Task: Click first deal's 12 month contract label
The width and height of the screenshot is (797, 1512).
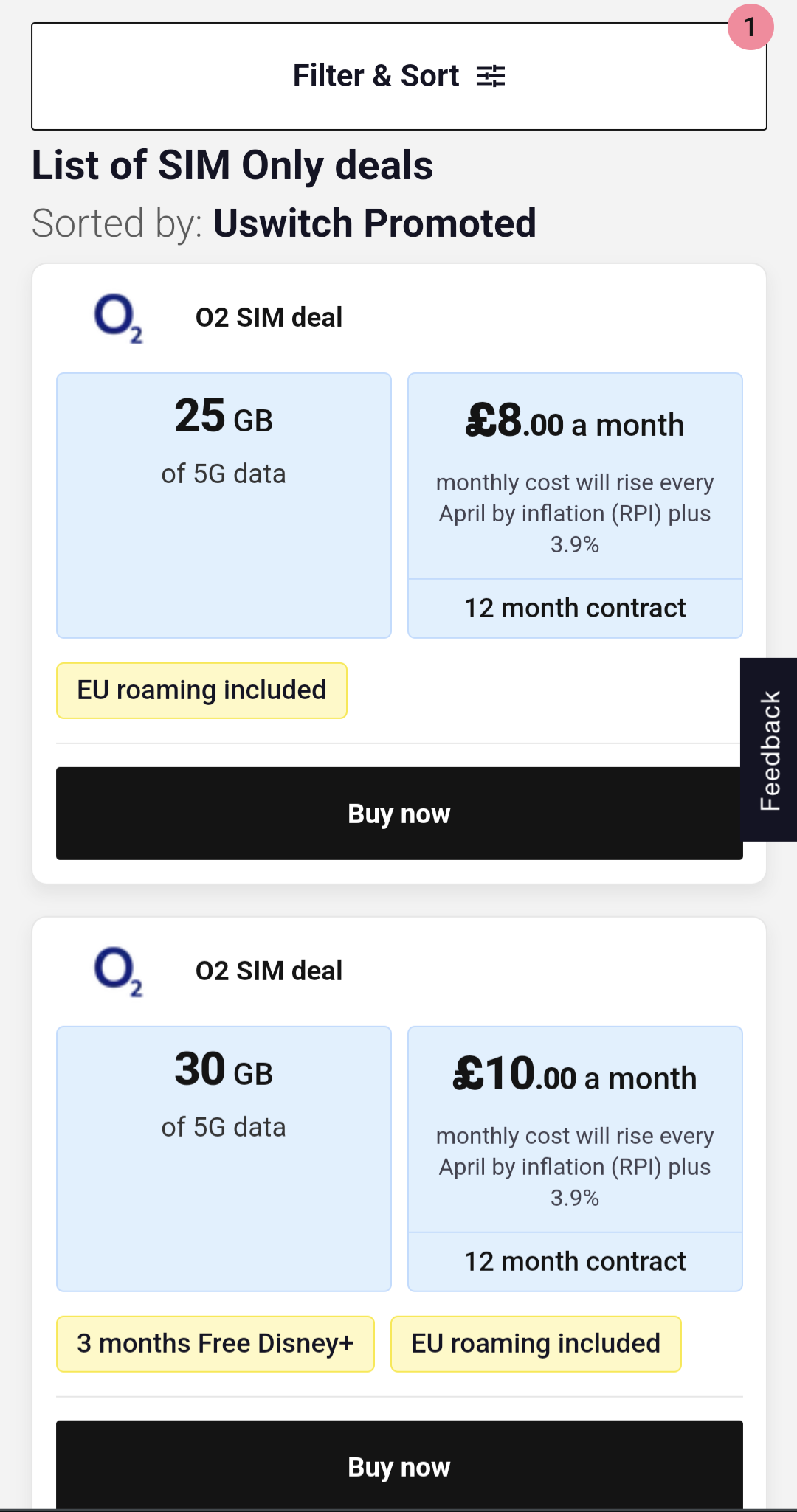Action: pyautogui.click(x=575, y=608)
